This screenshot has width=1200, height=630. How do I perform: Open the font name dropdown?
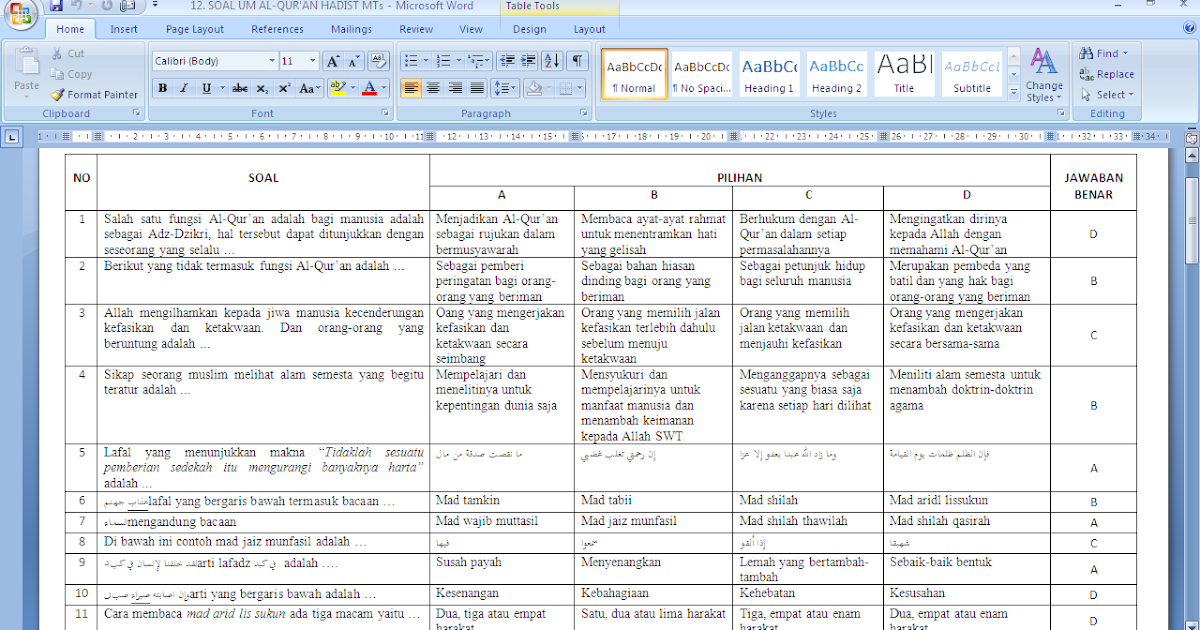(272, 61)
